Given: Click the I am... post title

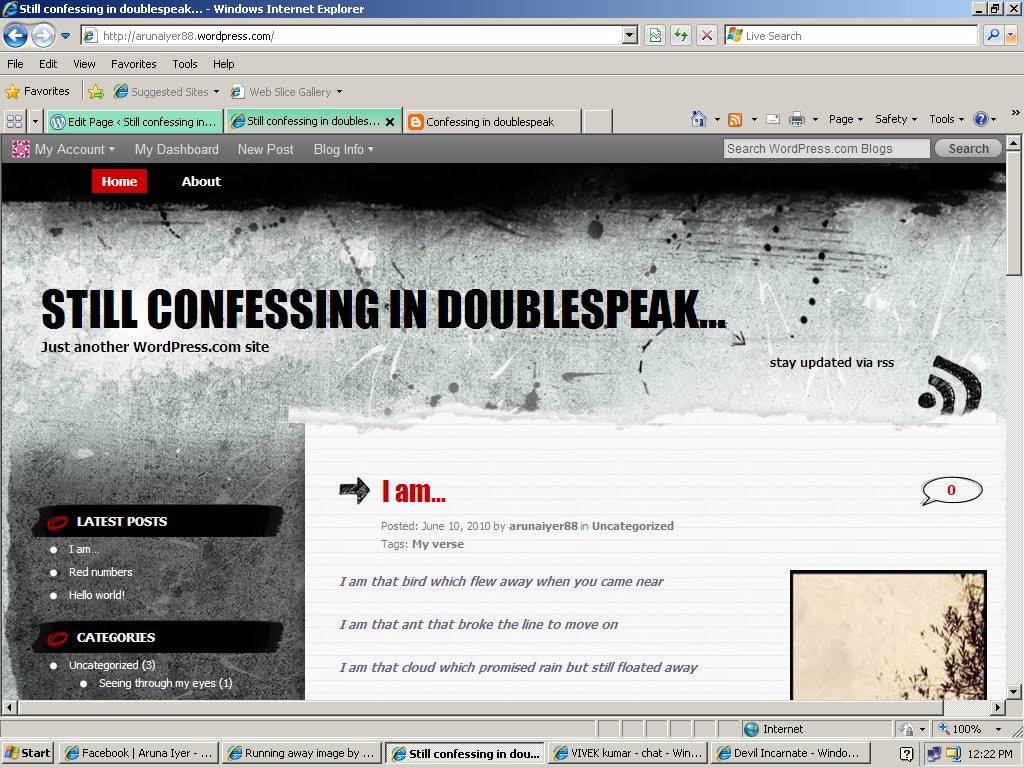Looking at the screenshot, I should [413, 491].
